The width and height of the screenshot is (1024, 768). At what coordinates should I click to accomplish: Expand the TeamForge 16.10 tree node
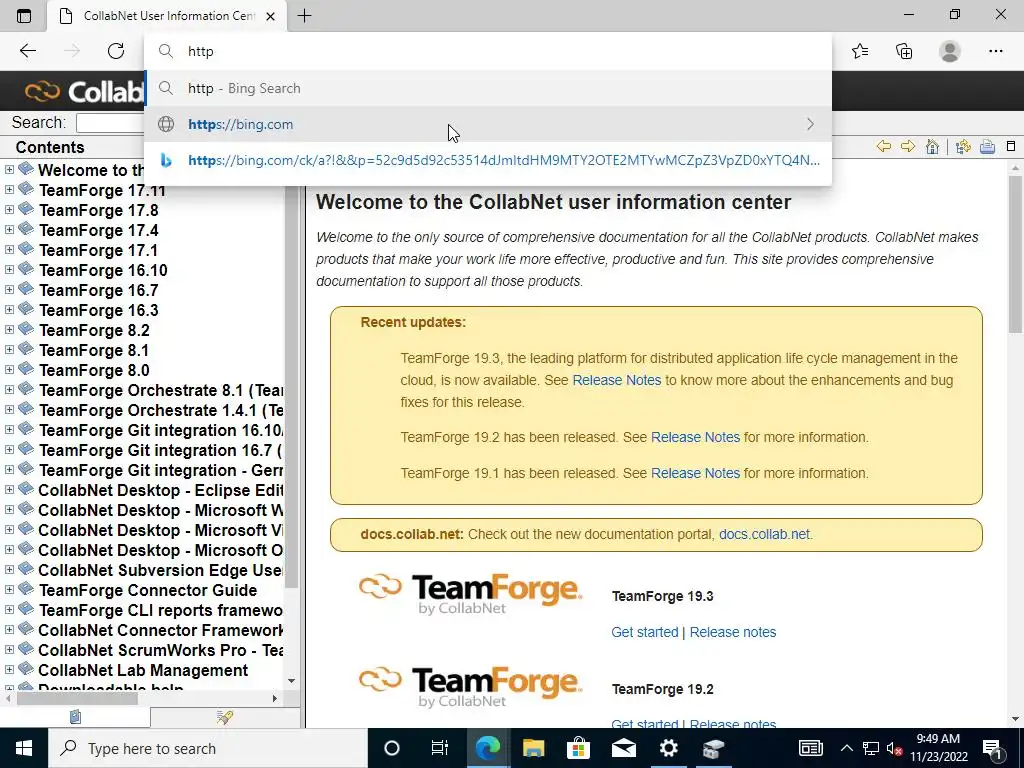coord(9,270)
